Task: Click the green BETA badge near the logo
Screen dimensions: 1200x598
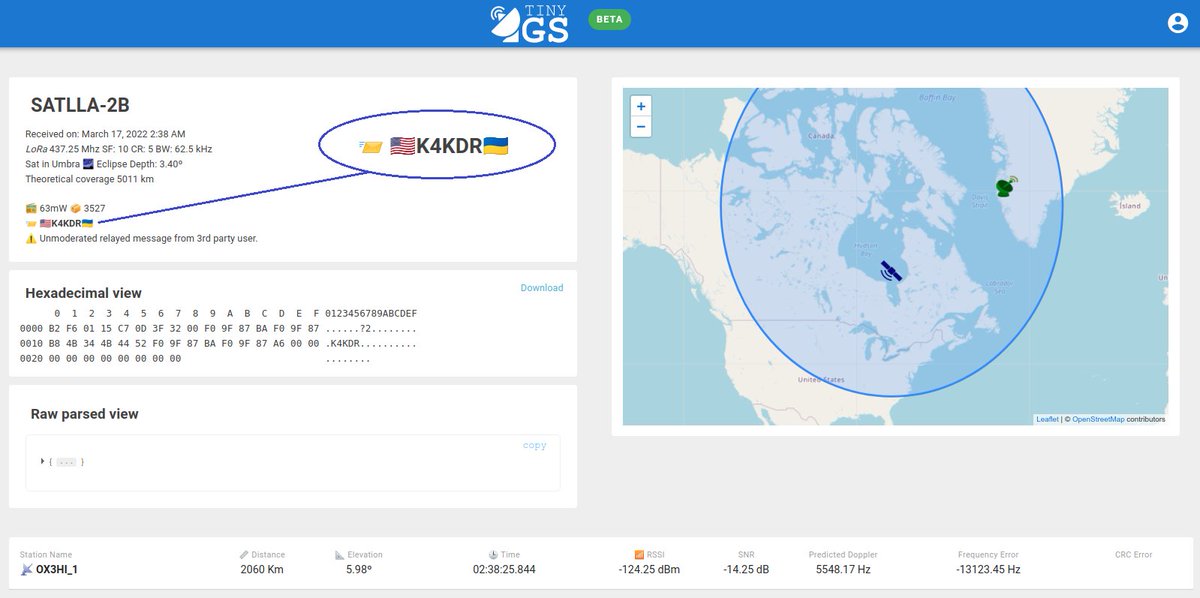Action: 608,19
